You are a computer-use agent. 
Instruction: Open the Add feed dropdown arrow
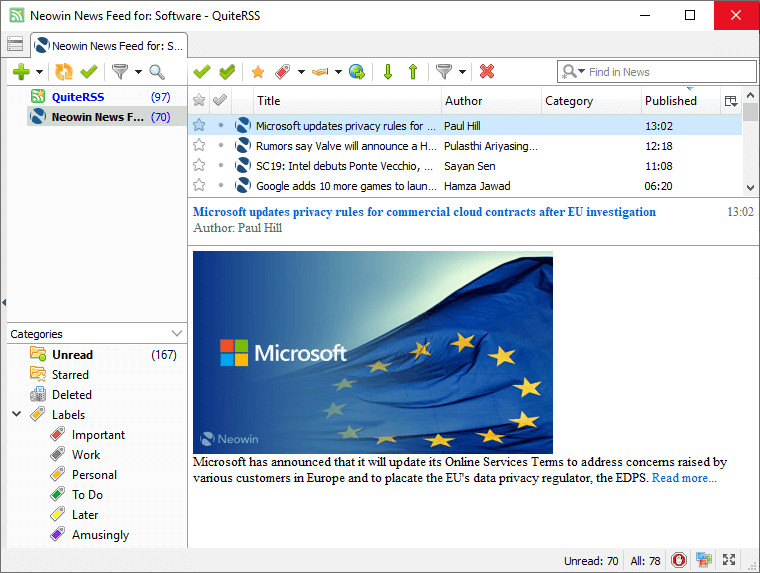click(x=40, y=72)
